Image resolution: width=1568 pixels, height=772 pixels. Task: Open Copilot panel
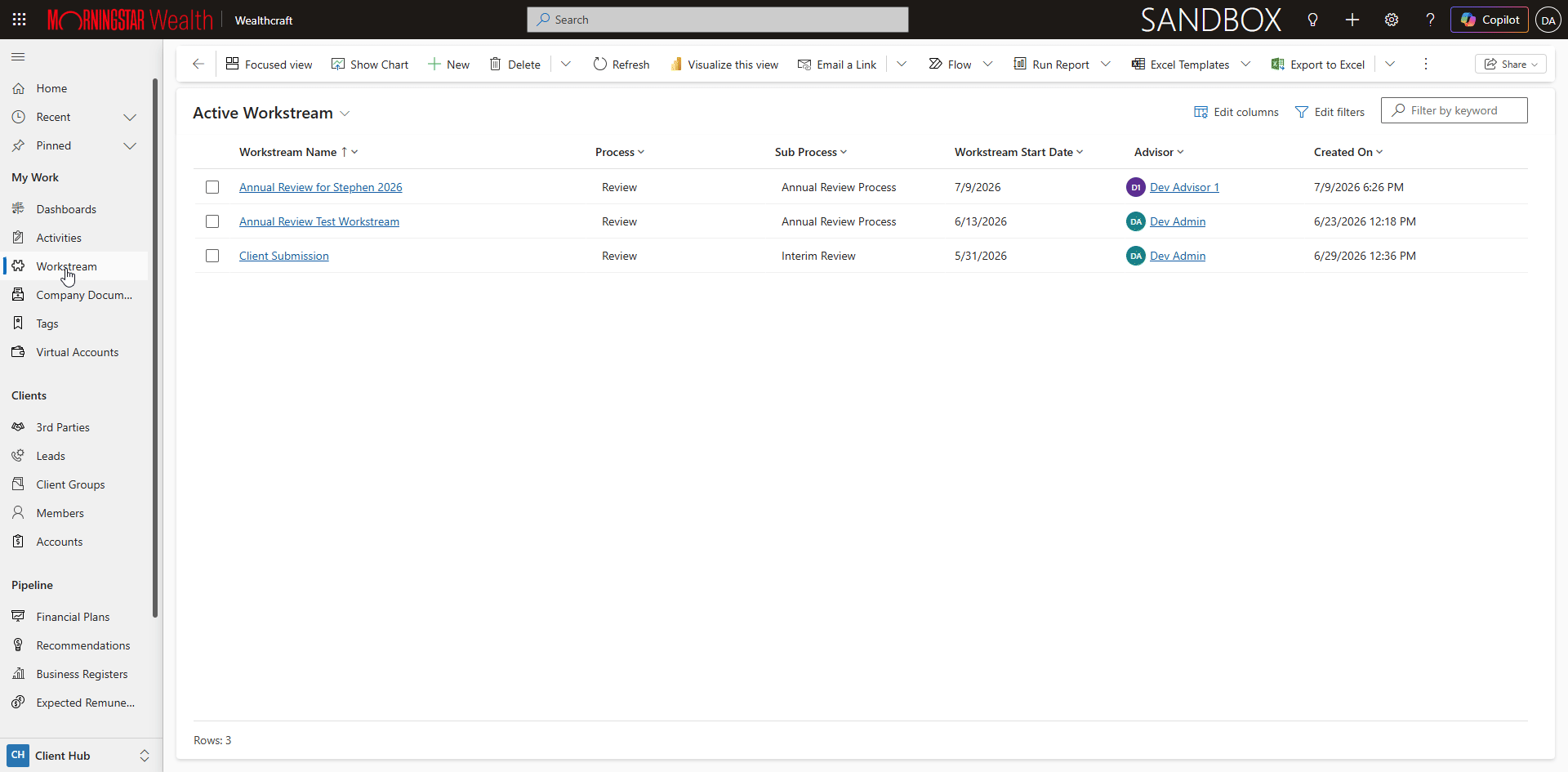click(x=1490, y=20)
